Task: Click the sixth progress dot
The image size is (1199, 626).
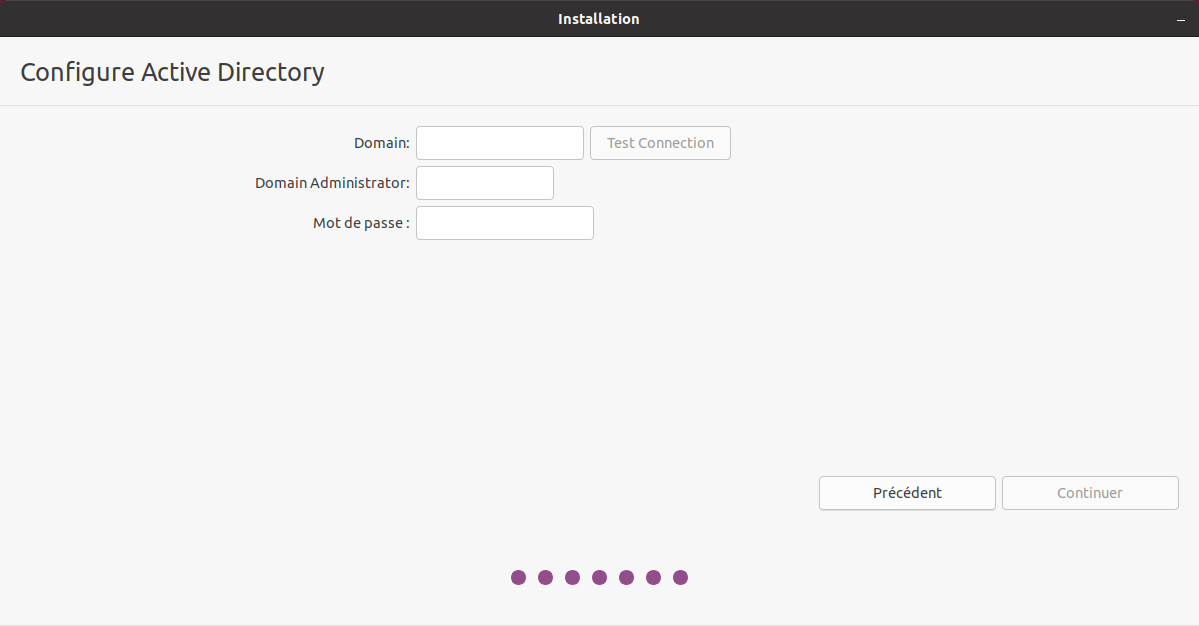Action: (x=653, y=577)
